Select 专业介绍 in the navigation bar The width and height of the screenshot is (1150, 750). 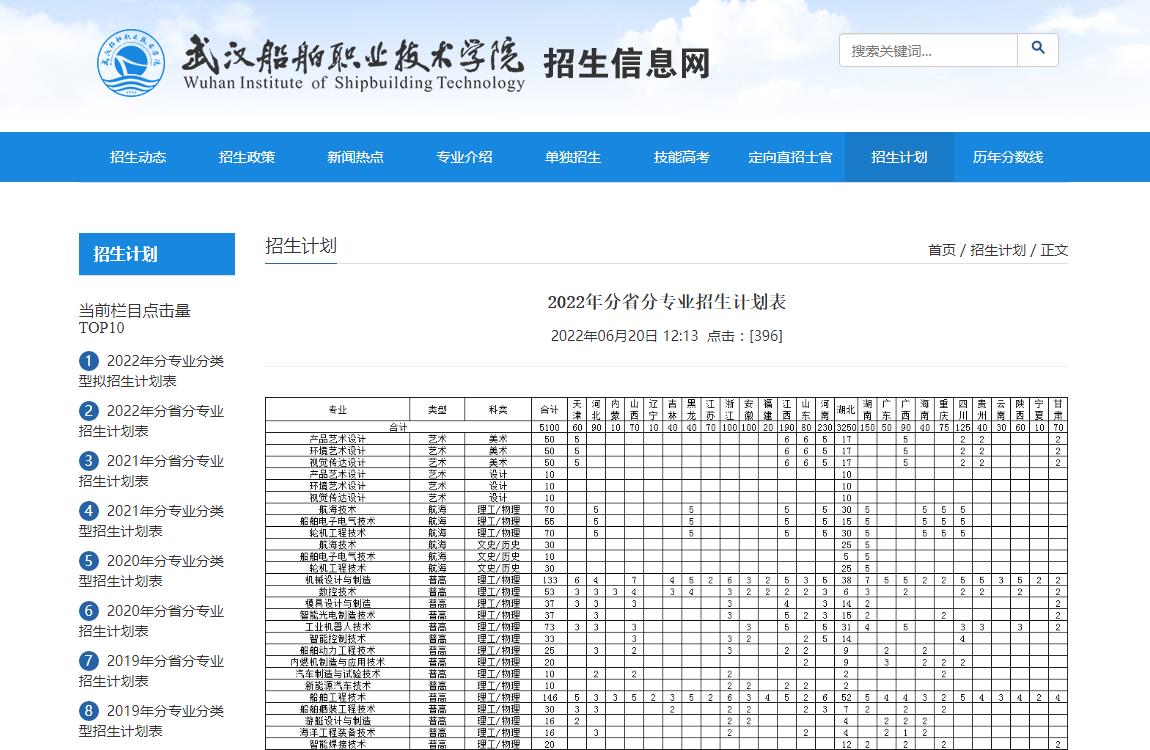pos(464,157)
